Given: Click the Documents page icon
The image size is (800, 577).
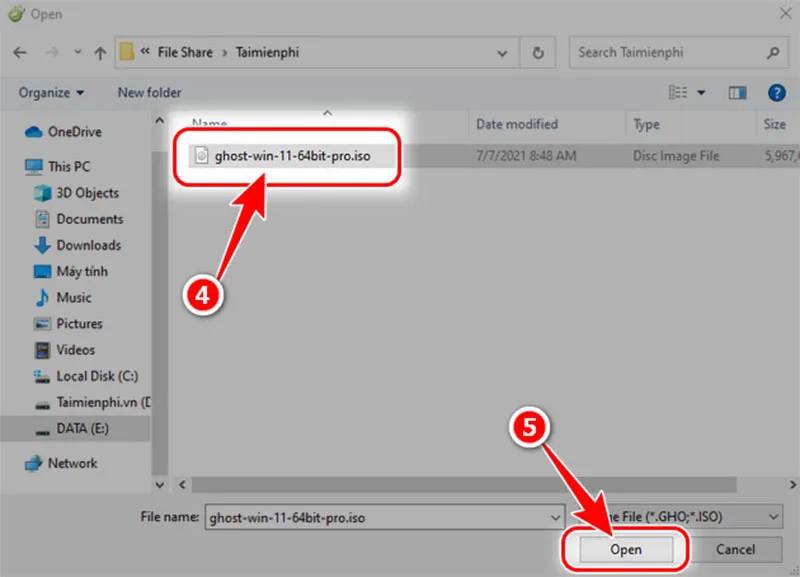Looking at the screenshot, I should coord(42,219).
